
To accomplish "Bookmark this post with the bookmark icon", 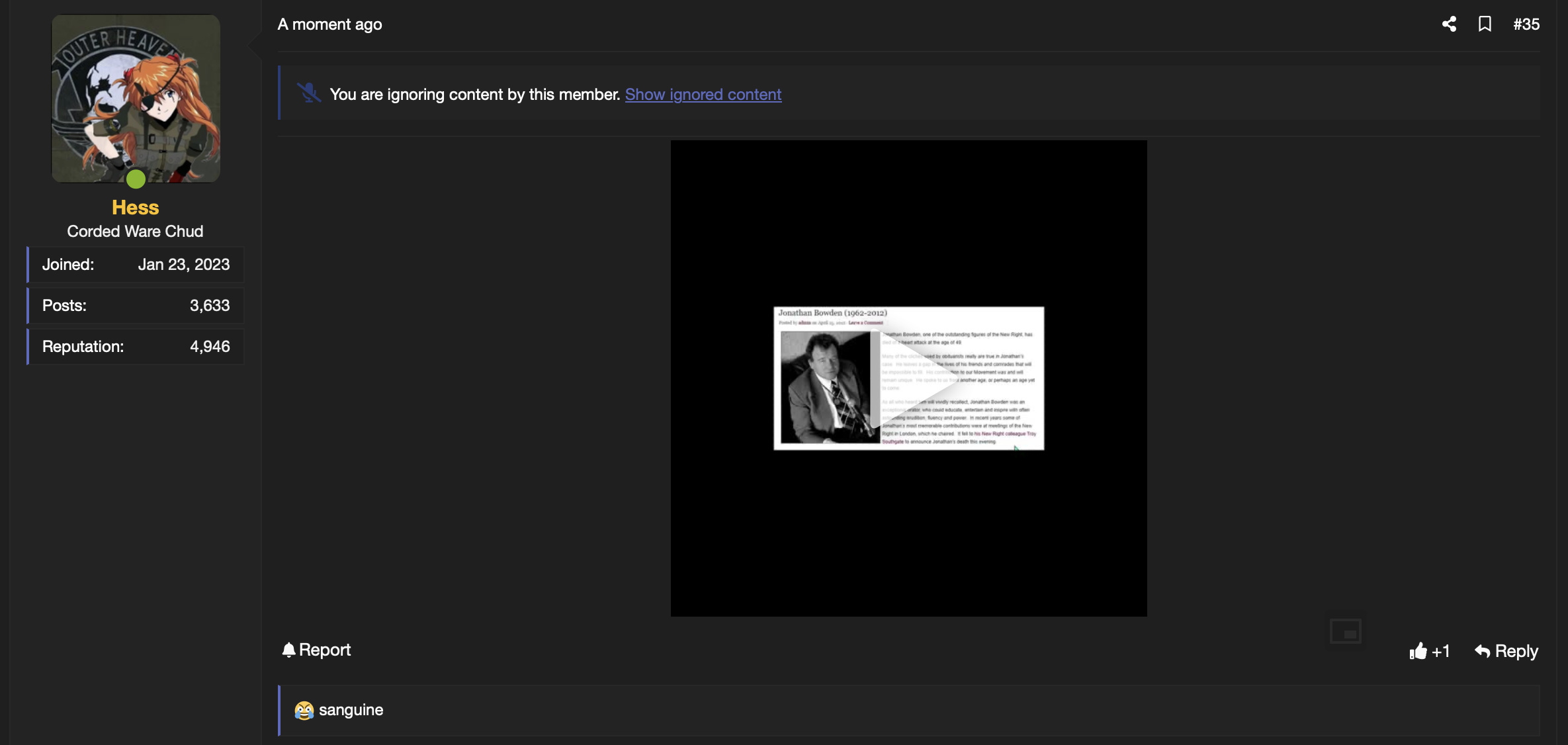I will [1485, 24].
